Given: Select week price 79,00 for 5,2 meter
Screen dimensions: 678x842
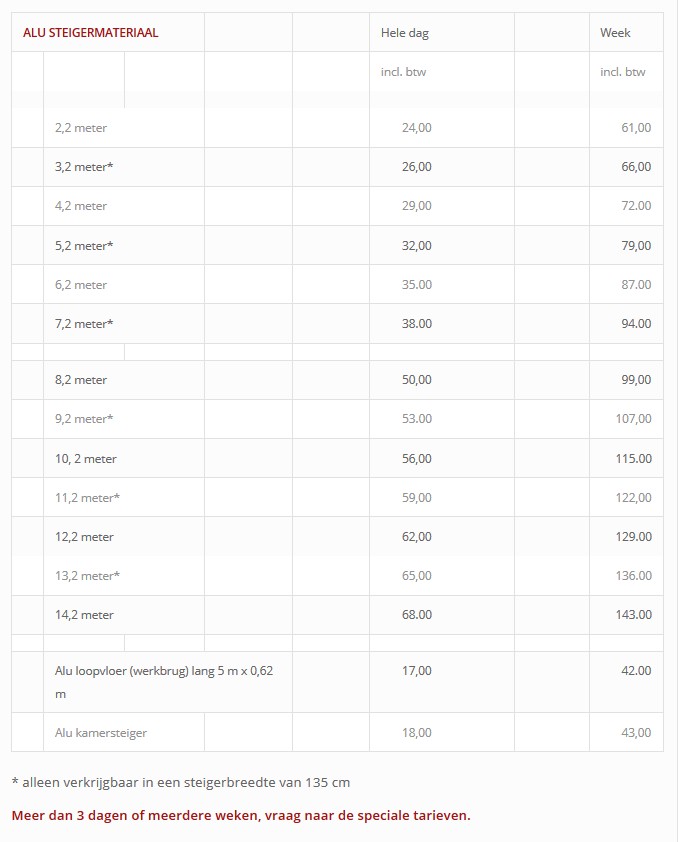Looking at the screenshot, I should 636,245.
